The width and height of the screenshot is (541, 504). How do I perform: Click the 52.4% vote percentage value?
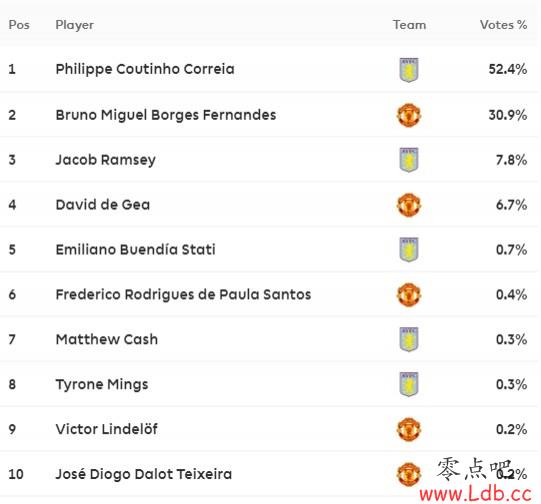[508, 69]
